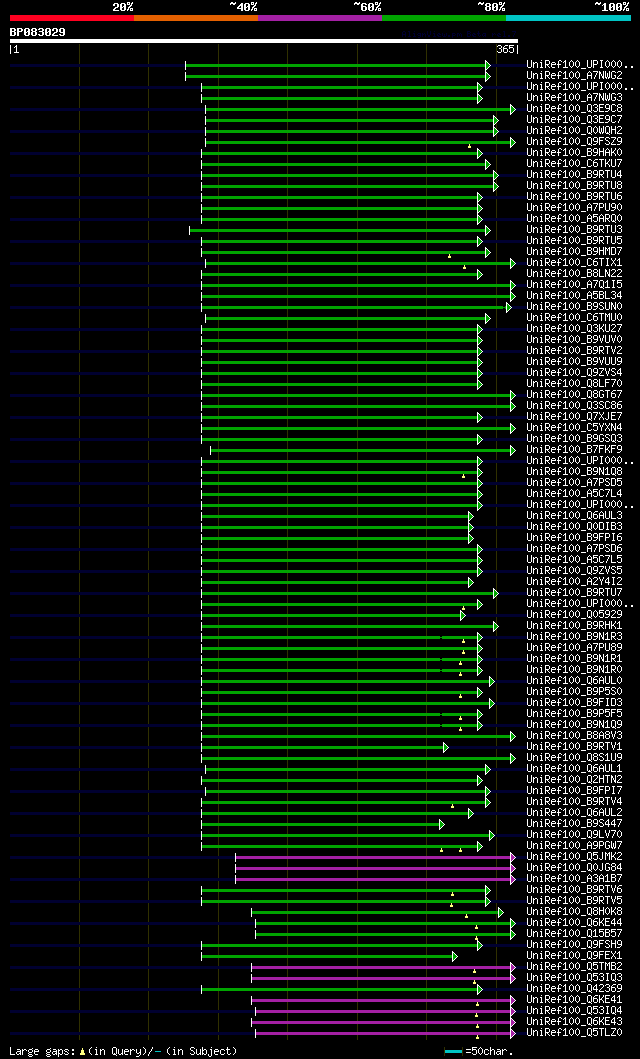640x1059 pixels.
Task: Click the purple alignment bar for Q5JMK2
Action: pos(375,858)
